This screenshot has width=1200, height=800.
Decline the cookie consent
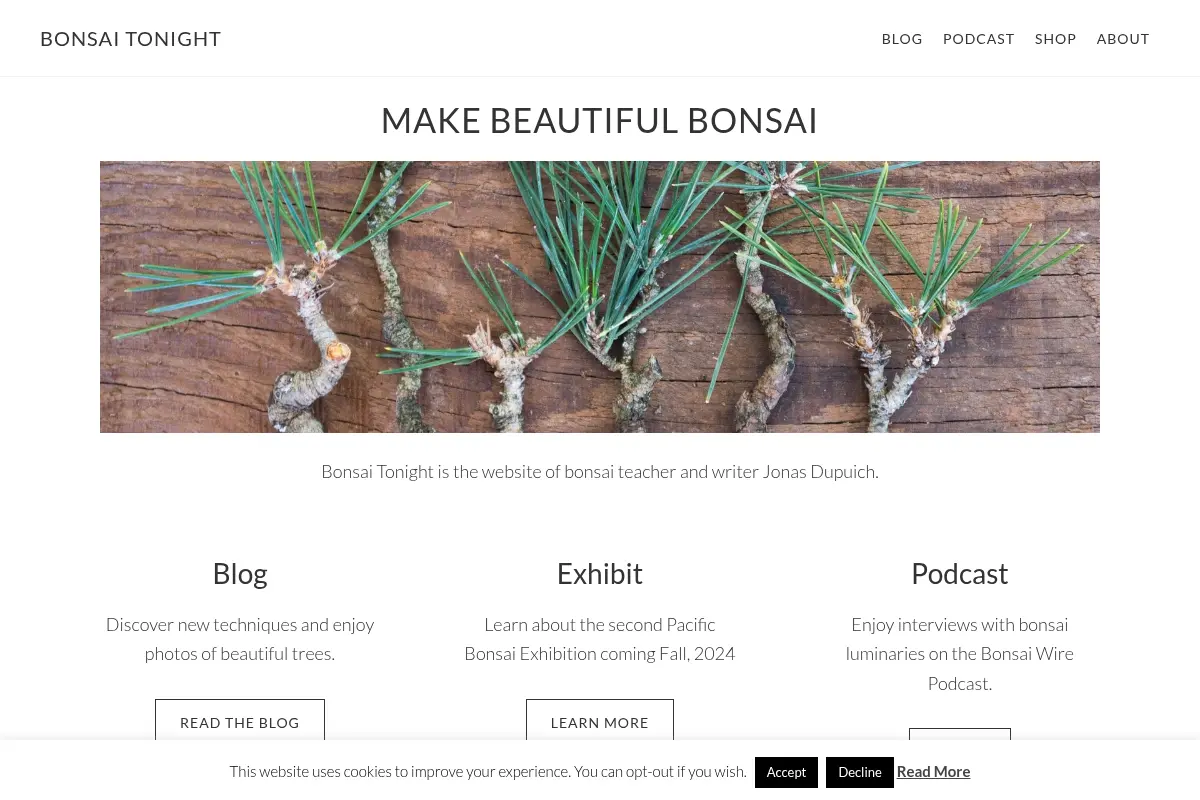pos(860,772)
